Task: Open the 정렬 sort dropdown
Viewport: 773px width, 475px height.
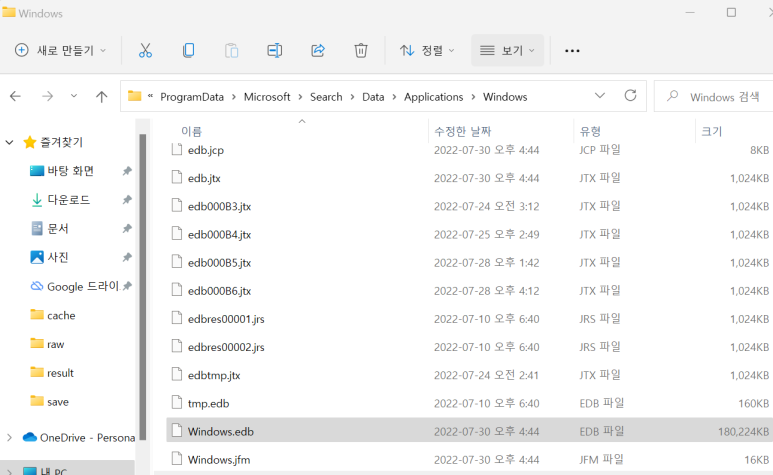Action: (x=427, y=50)
